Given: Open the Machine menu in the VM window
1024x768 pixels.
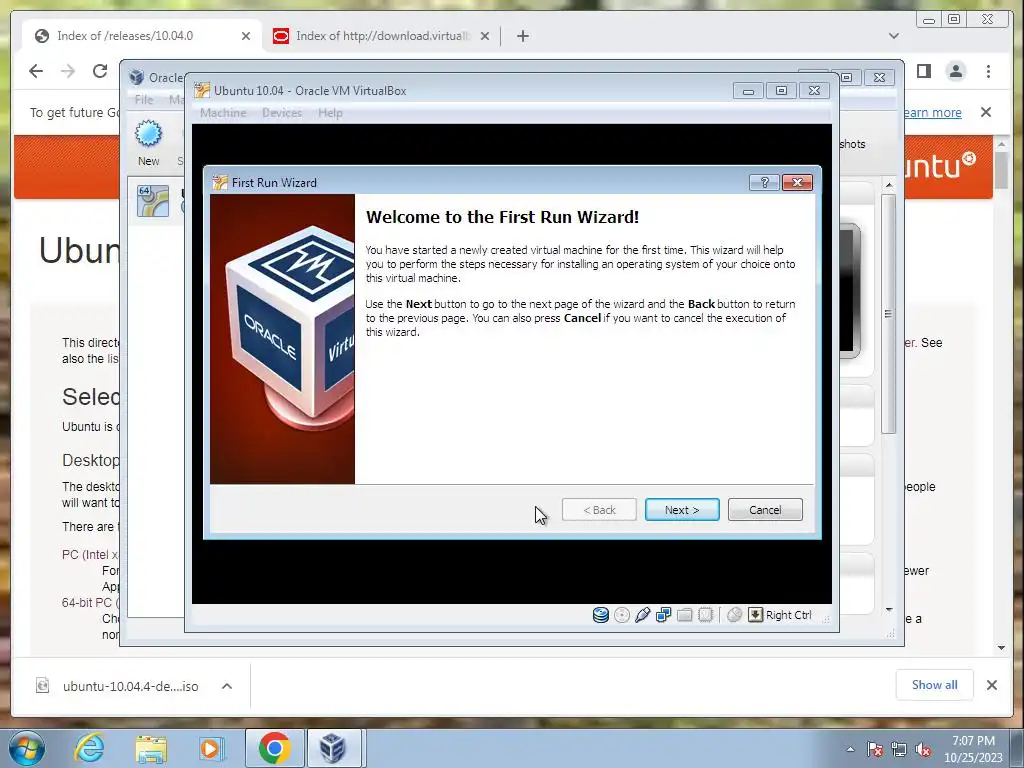Looking at the screenshot, I should pyautogui.click(x=223, y=113).
